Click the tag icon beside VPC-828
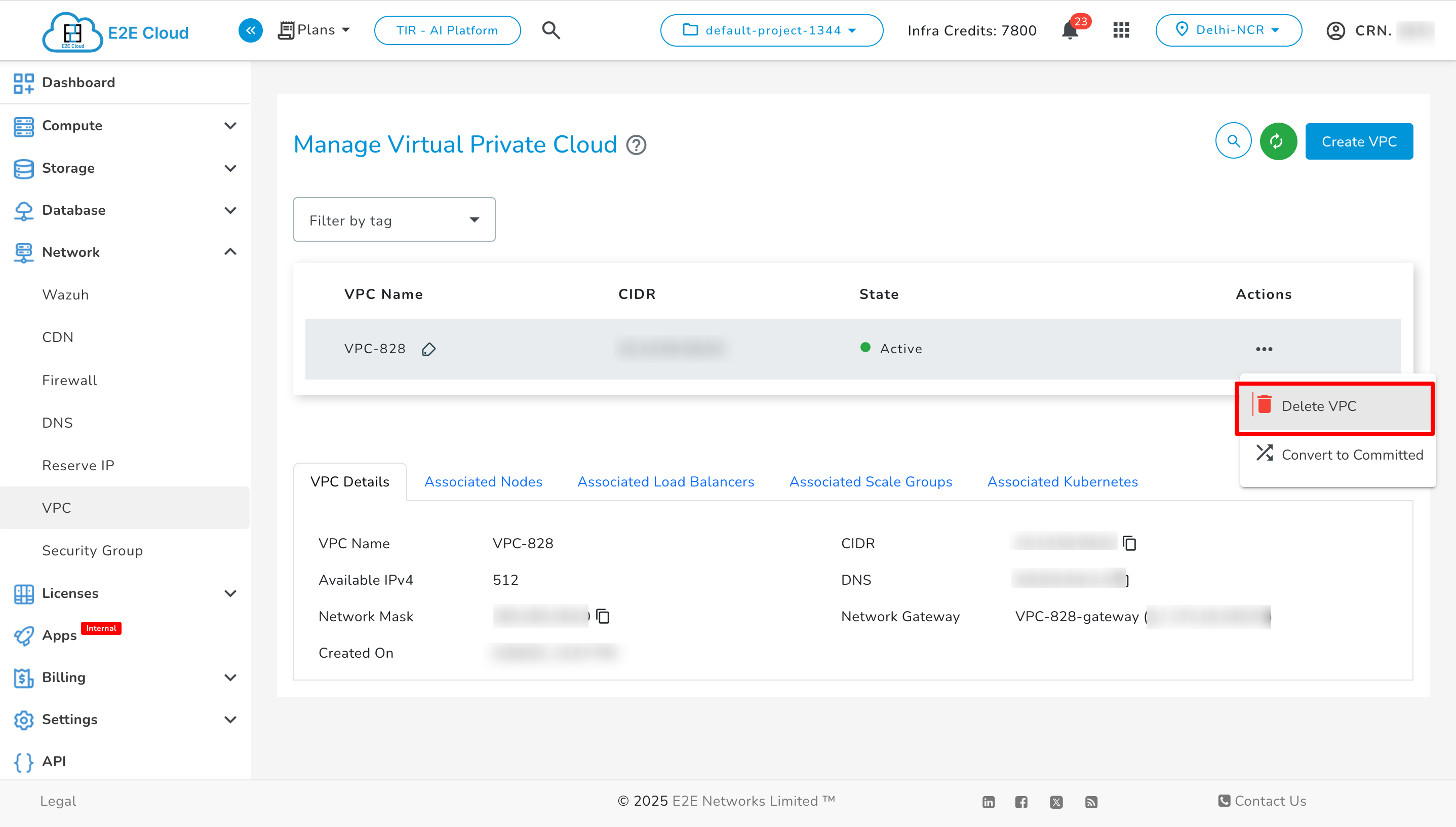The width and height of the screenshot is (1456, 827). coord(429,349)
